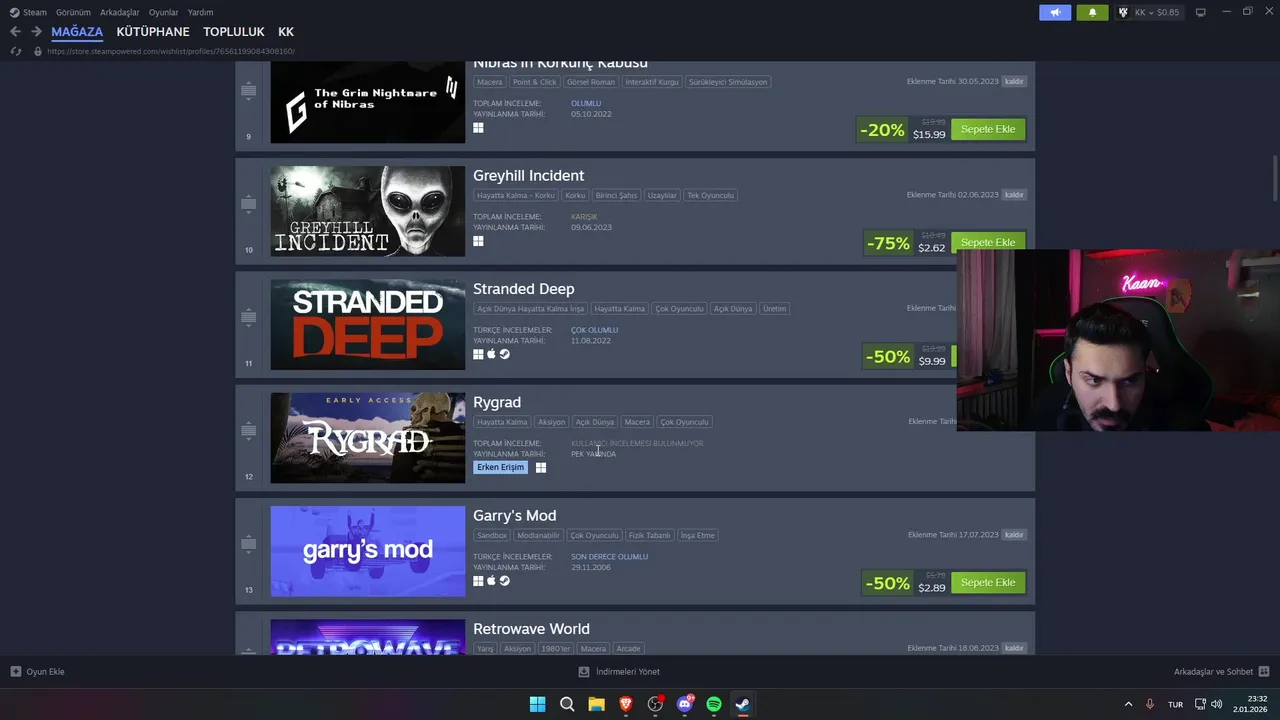The image size is (1280, 720).
Task: Open the Stranded Deep thumbnail
Action: [x=368, y=324]
